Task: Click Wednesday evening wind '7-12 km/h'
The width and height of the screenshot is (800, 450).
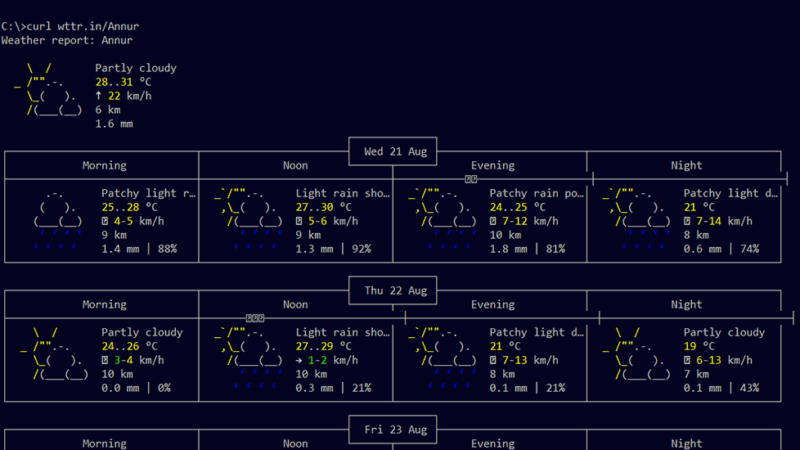Action: [530, 221]
